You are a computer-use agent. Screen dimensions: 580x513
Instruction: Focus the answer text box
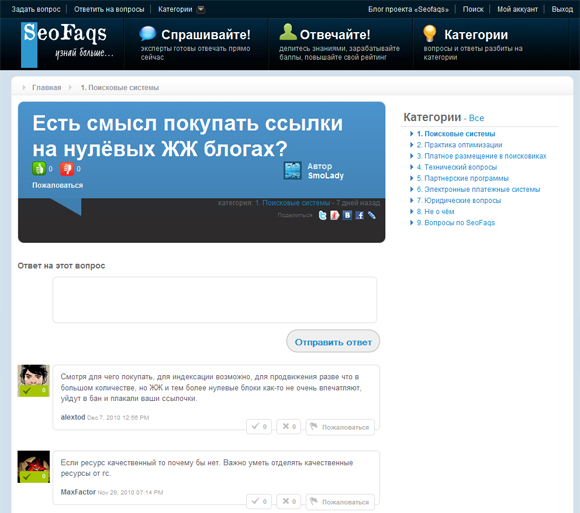tap(215, 300)
